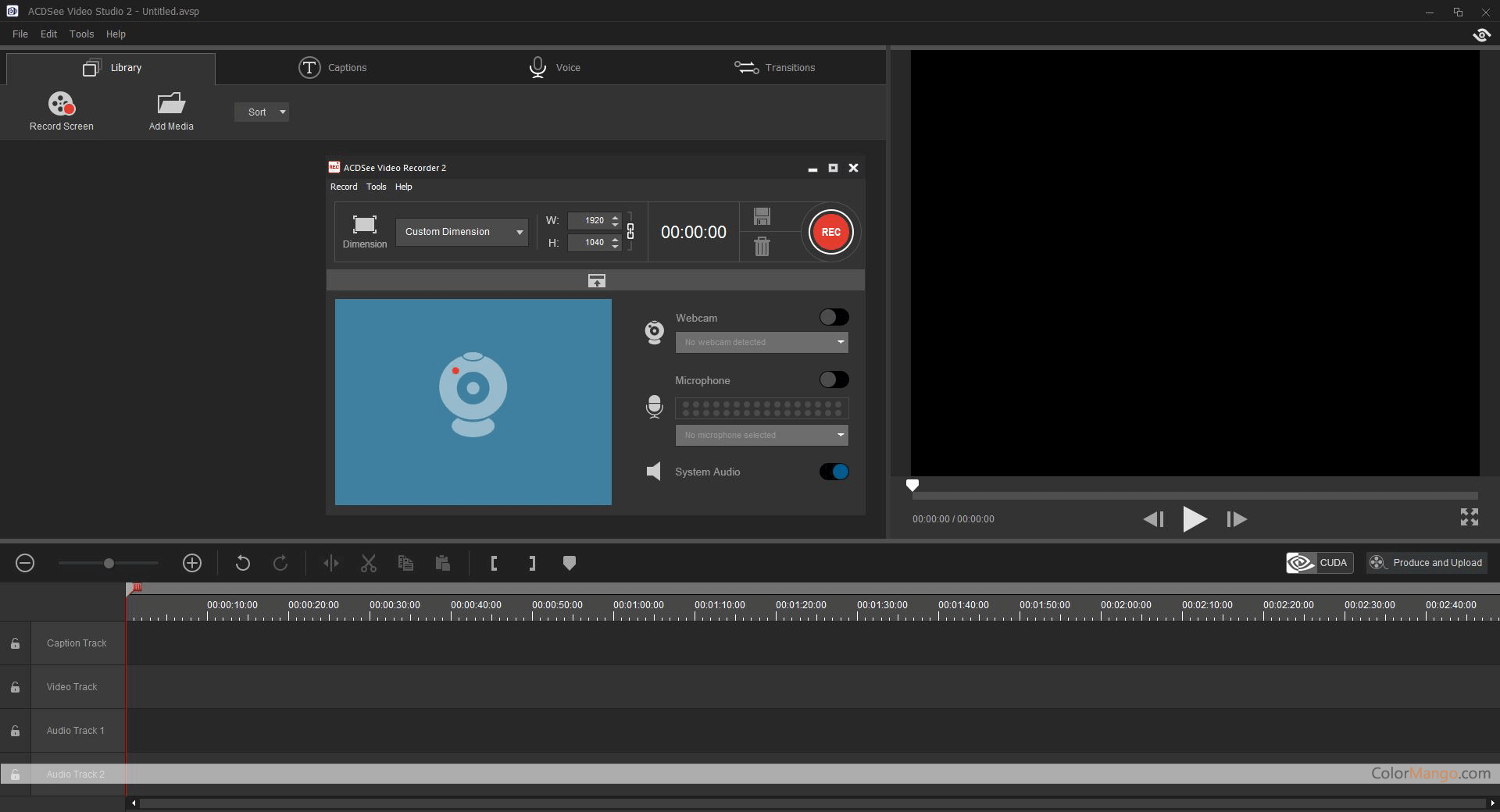This screenshot has height=812, width=1500.
Task: Undo the last action in timeline toolbar
Action: tap(242, 563)
